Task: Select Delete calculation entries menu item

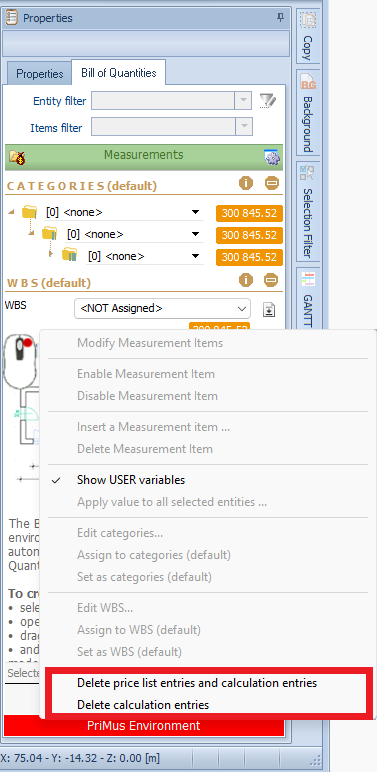Action: [143, 705]
